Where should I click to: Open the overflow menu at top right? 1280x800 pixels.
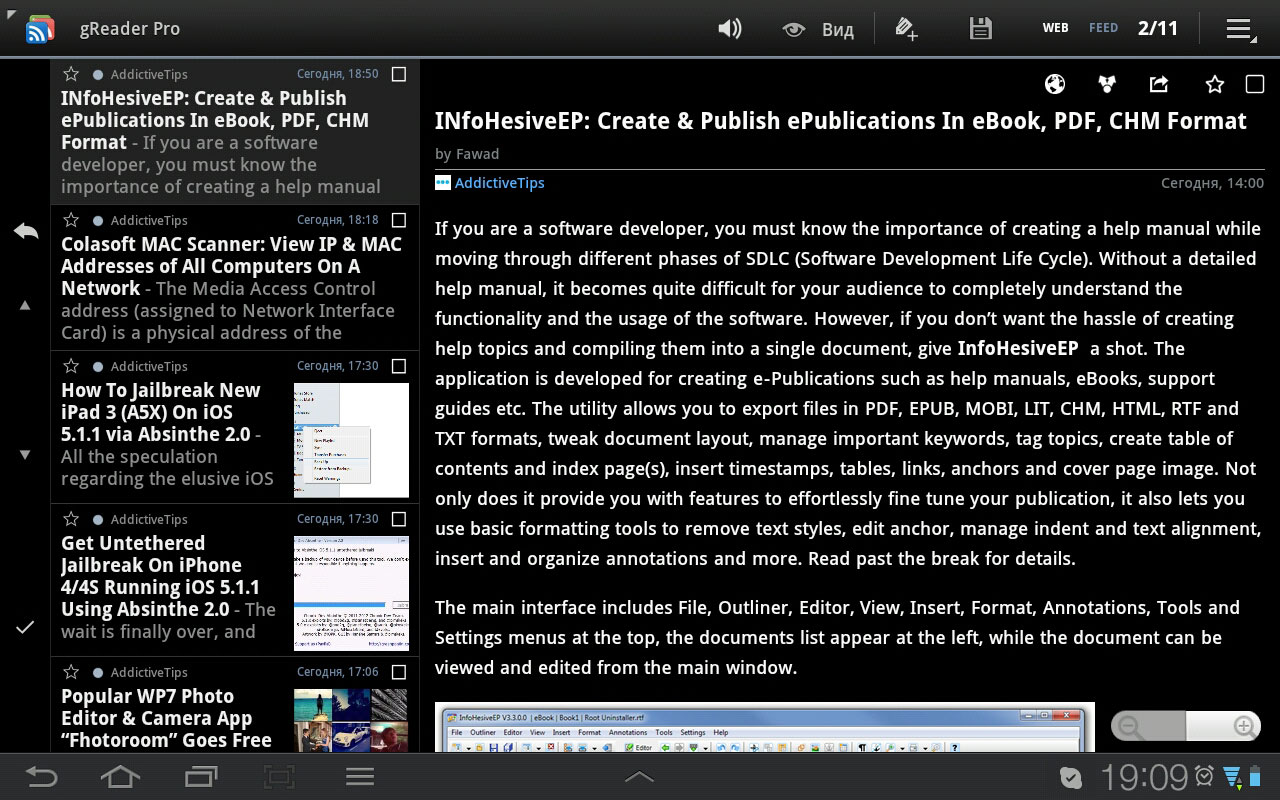[1241, 30]
